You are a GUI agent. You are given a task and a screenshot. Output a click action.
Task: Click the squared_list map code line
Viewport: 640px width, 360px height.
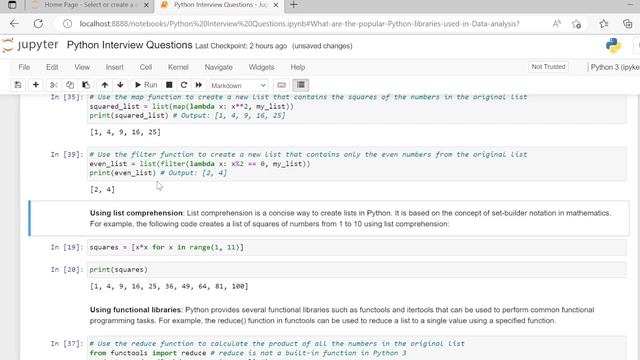191,107
